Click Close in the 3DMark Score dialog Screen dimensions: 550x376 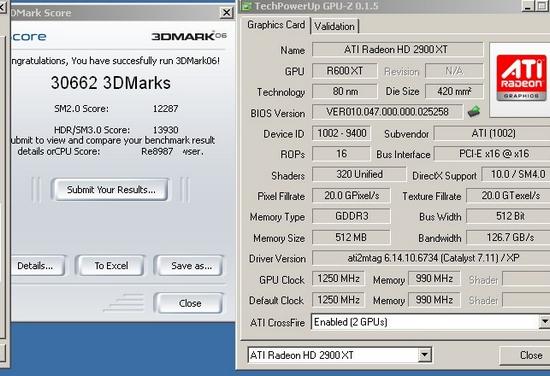pos(190,303)
